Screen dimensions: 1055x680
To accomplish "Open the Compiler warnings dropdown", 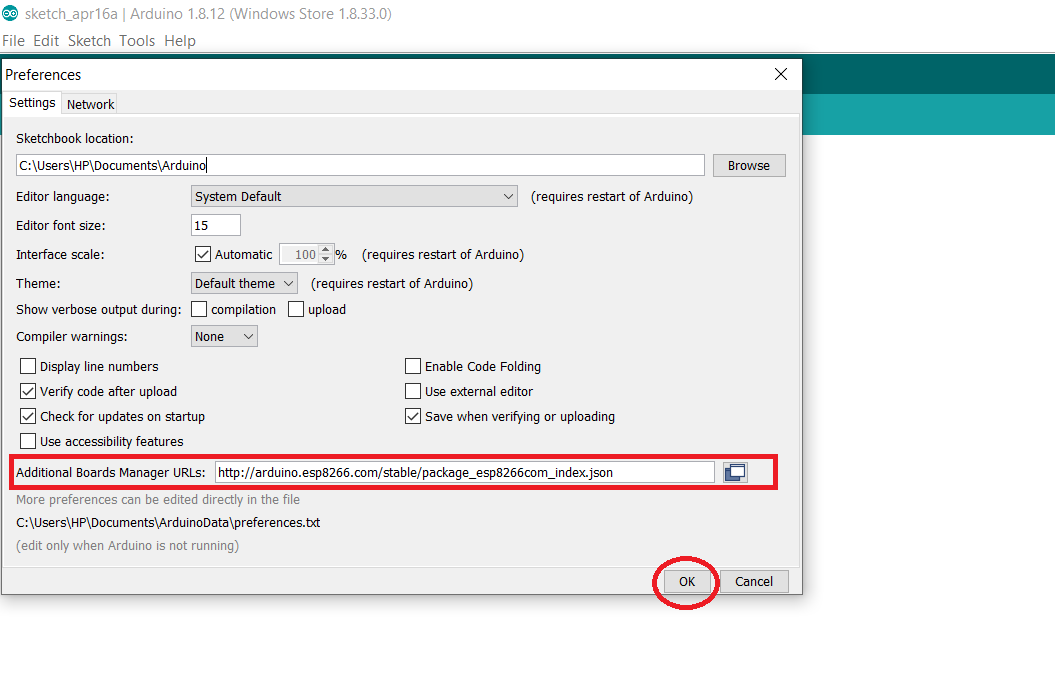I will coord(224,336).
